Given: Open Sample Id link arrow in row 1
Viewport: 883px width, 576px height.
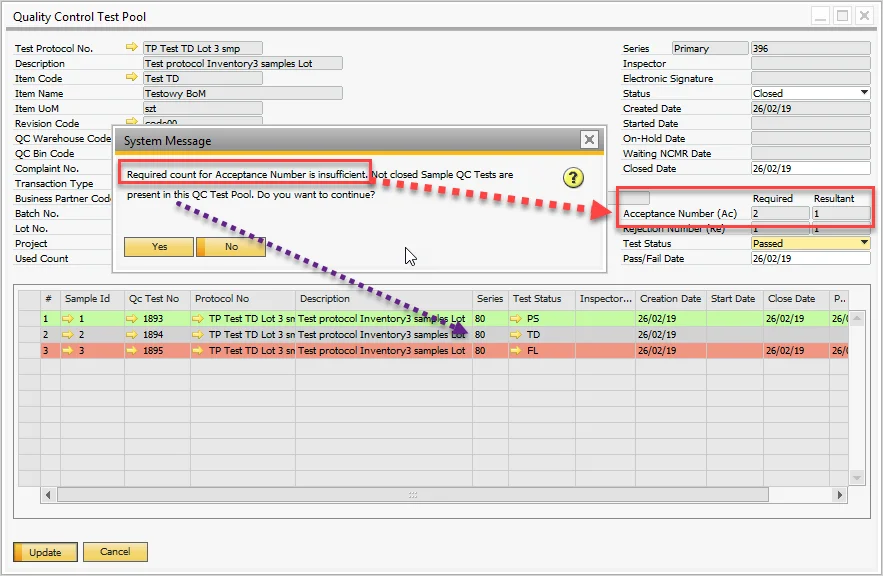Looking at the screenshot, I should tap(68, 319).
